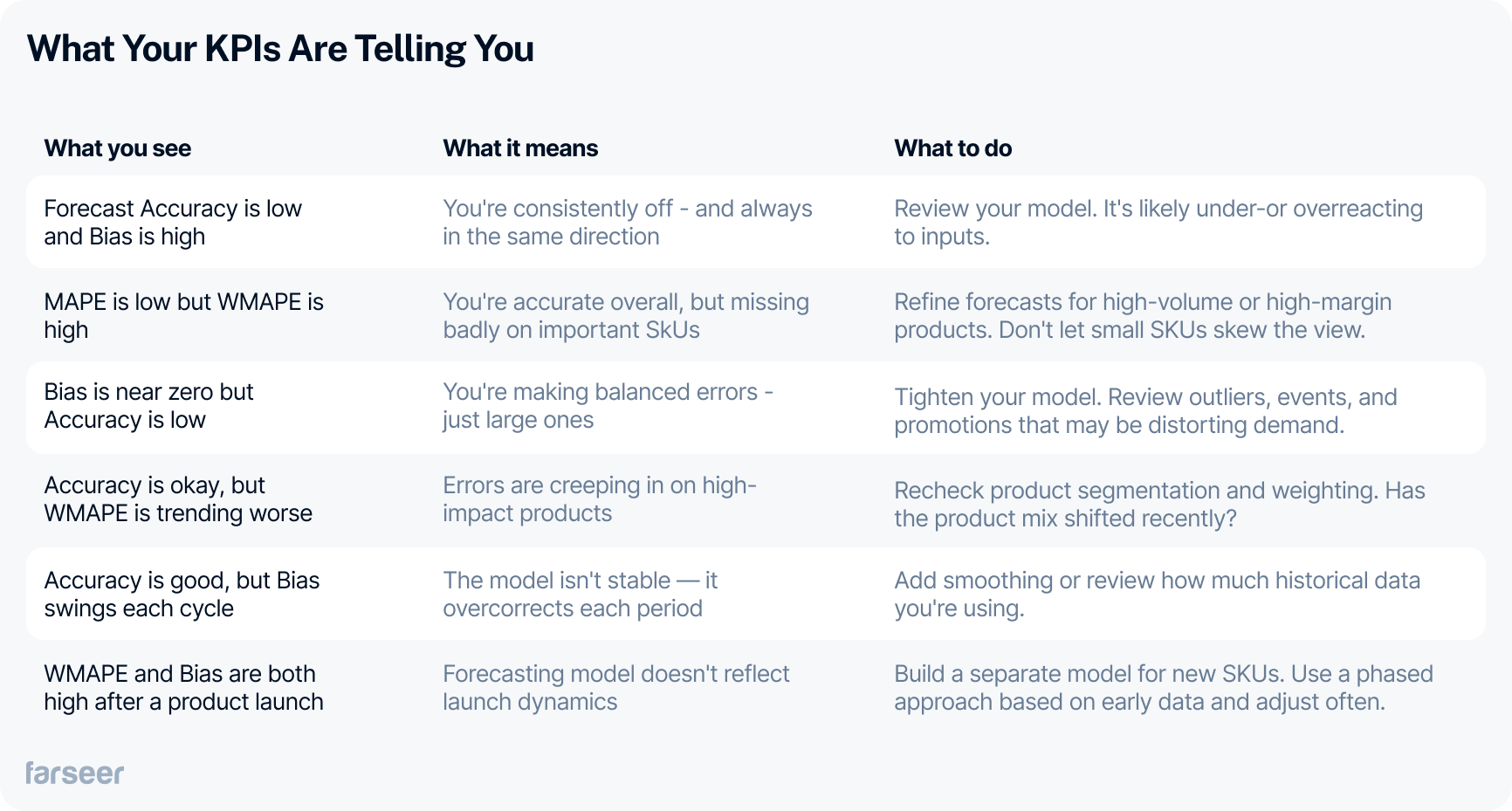Select the "What it means" column header
The width and height of the screenshot is (1512, 811).
[x=520, y=148]
